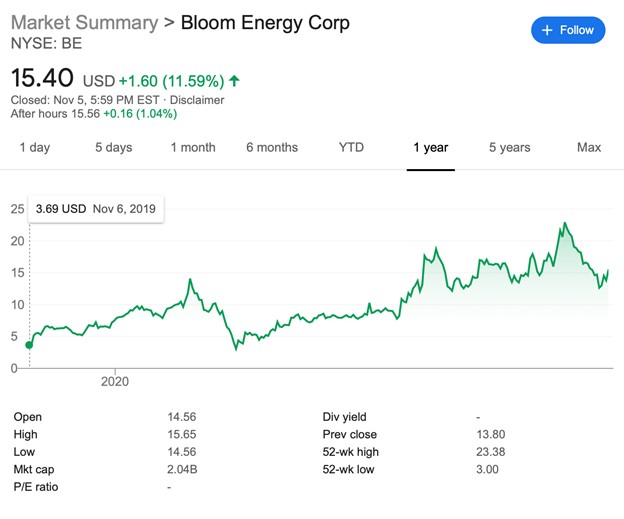This screenshot has height=519, width=624.
Task: Switch to the Max range tab
Action: (x=589, y=147)
